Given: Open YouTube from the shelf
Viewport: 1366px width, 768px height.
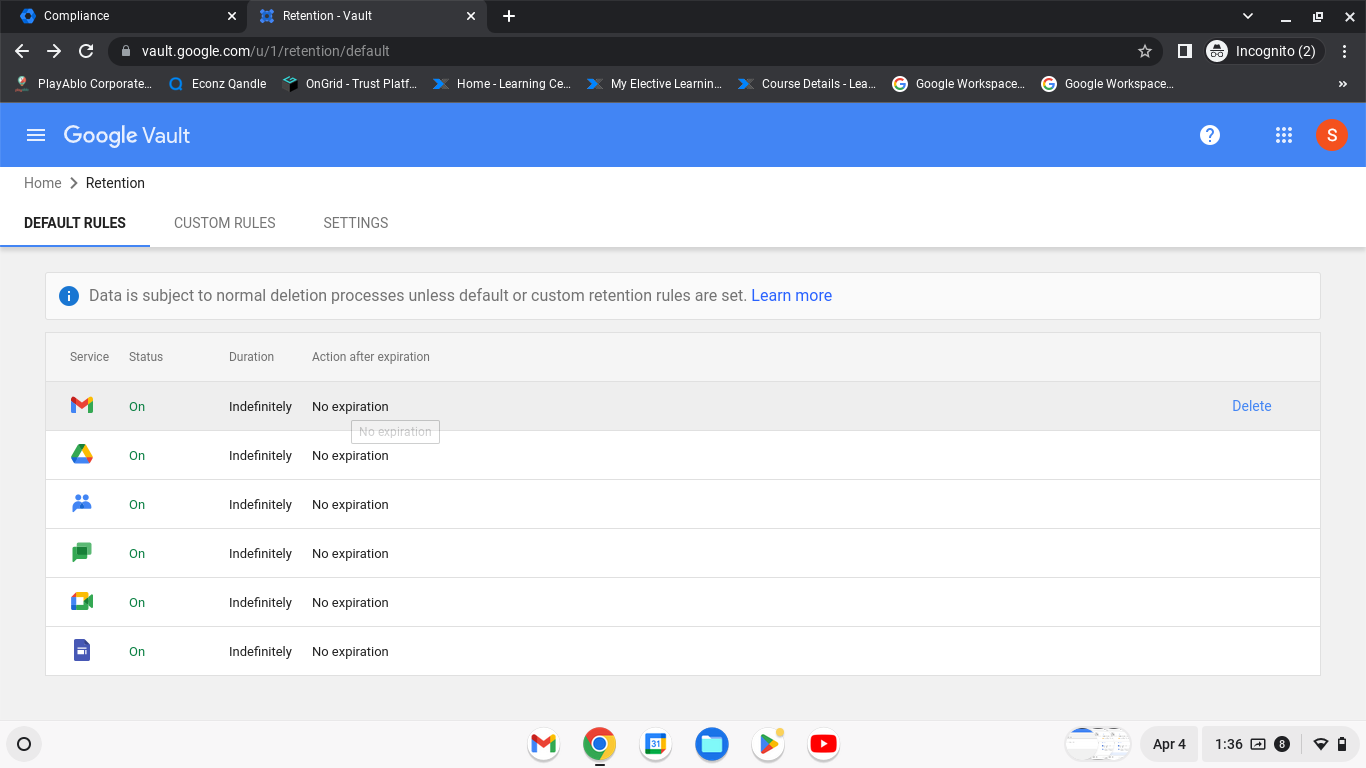Looking at the screenshot, I should (824, 743).
